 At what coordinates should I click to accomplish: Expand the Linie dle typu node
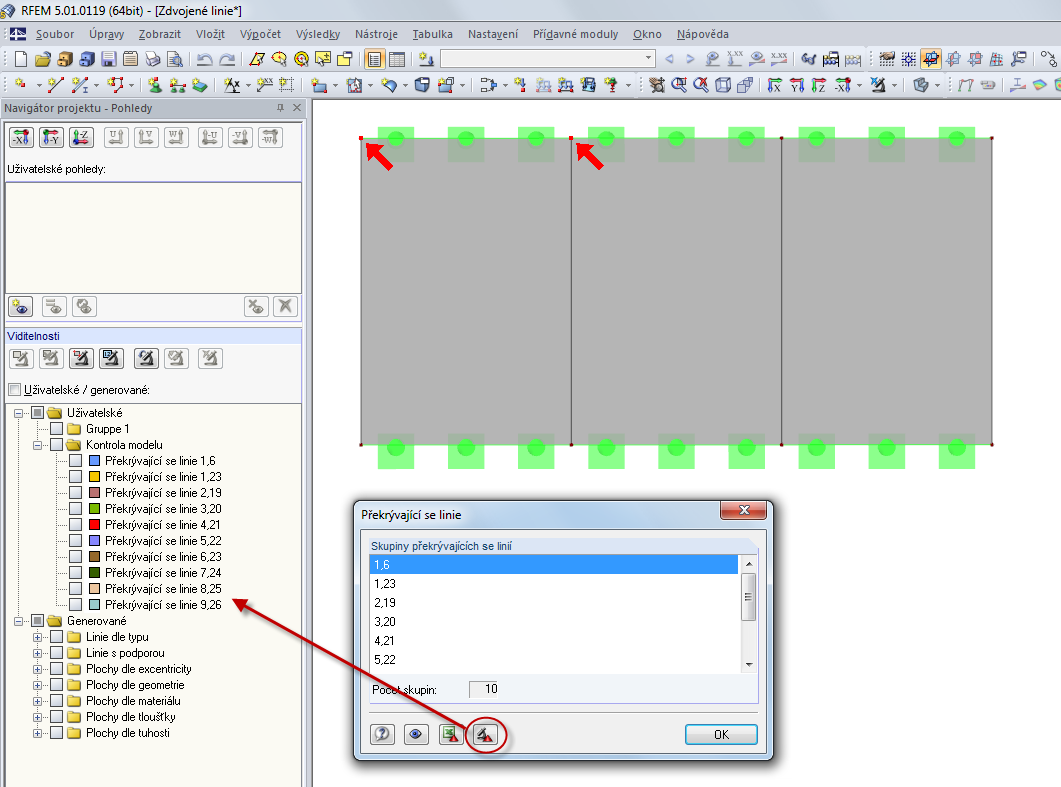[38, 637]
